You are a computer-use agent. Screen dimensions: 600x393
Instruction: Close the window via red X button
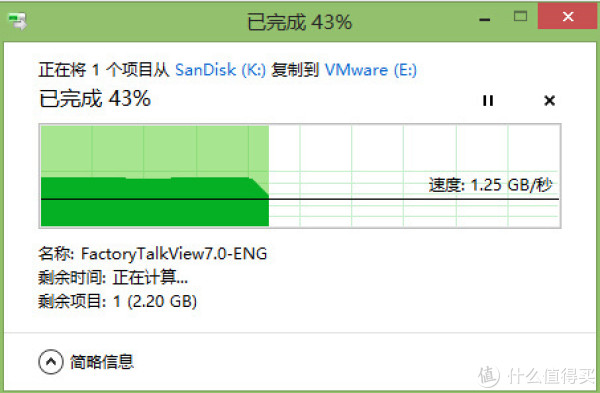pyautogui.click(x=568, y=16)
